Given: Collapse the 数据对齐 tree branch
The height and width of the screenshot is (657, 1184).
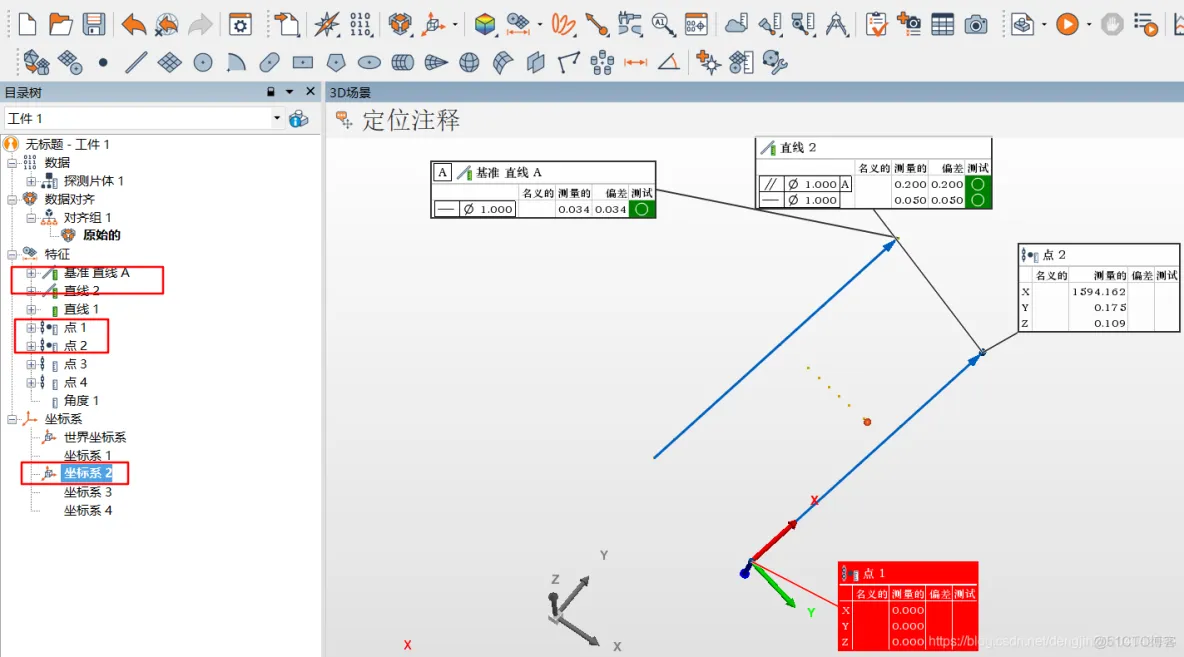Looking at the screenshot, I should coord(12,199).
